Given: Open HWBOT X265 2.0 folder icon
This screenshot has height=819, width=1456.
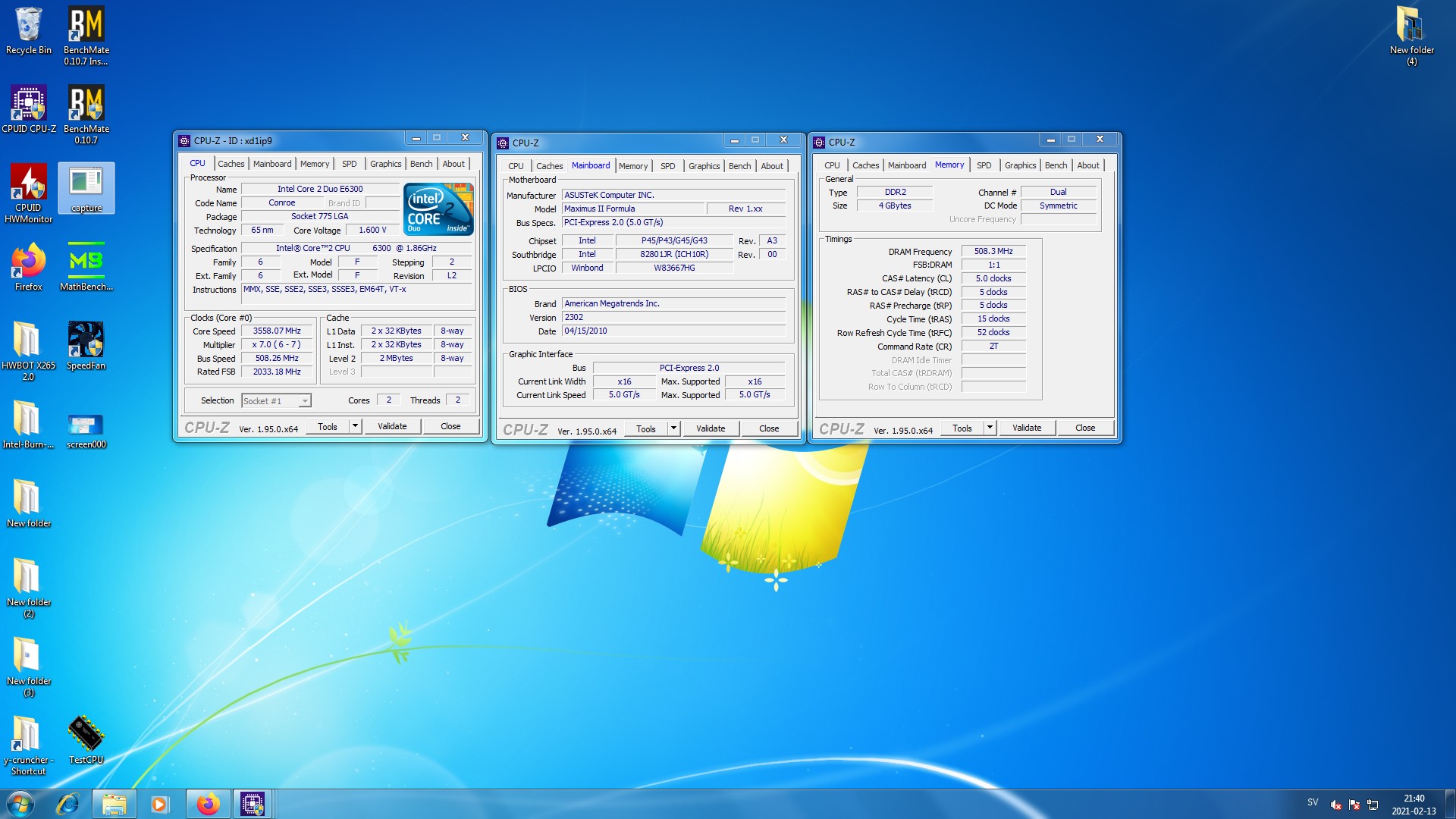Looking at the screenshot, I should pos(29,350).
